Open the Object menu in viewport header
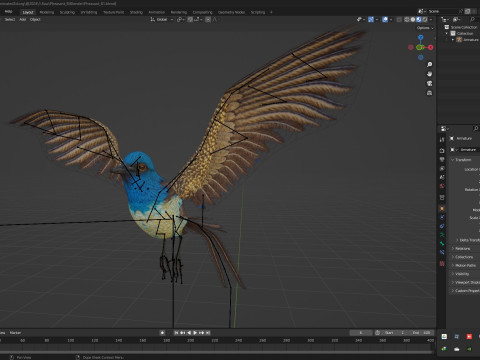 pyautogui.click(x=35, y=20)
